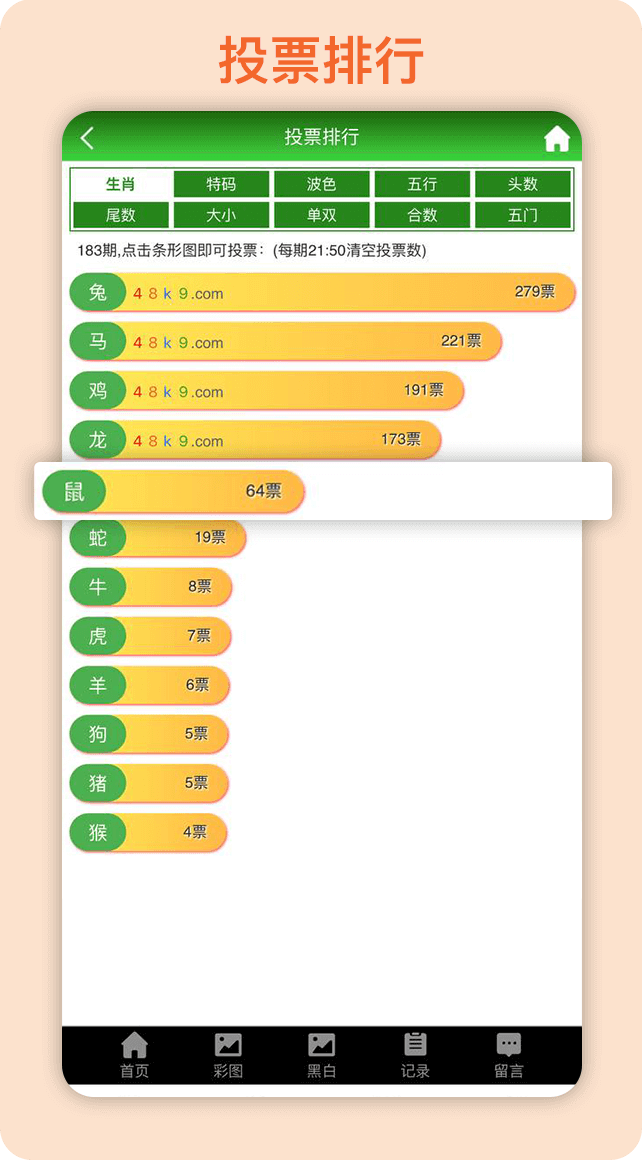Vote for 蛇 with 19票
642x1160 pixels.
158,538
